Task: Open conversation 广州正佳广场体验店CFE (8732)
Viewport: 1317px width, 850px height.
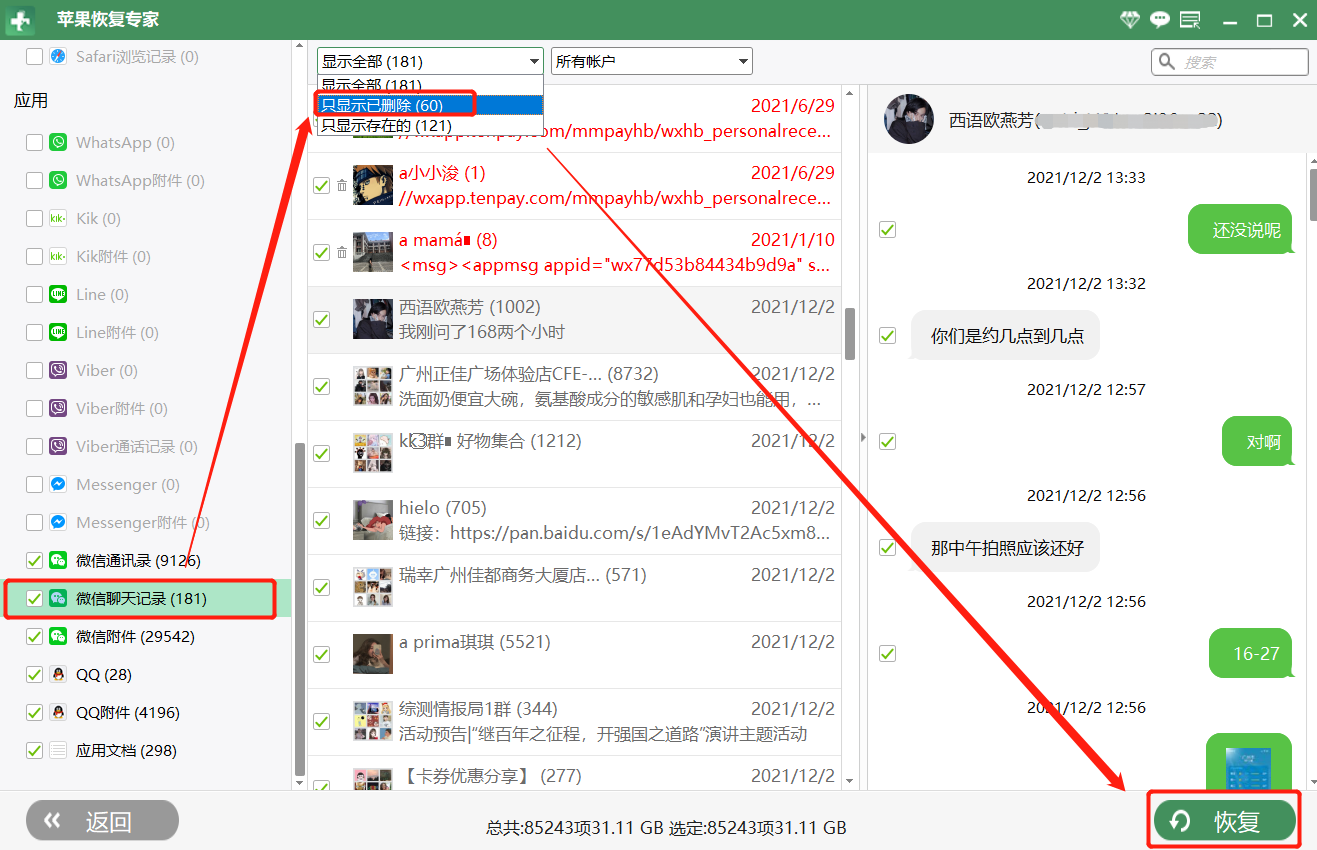Action: tap(574, 387)
